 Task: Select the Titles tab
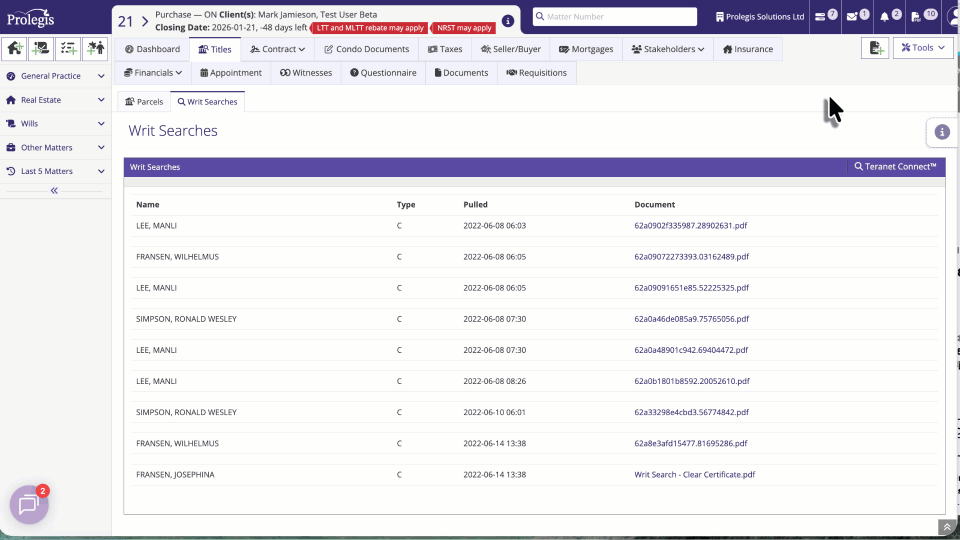click(215, 49)
